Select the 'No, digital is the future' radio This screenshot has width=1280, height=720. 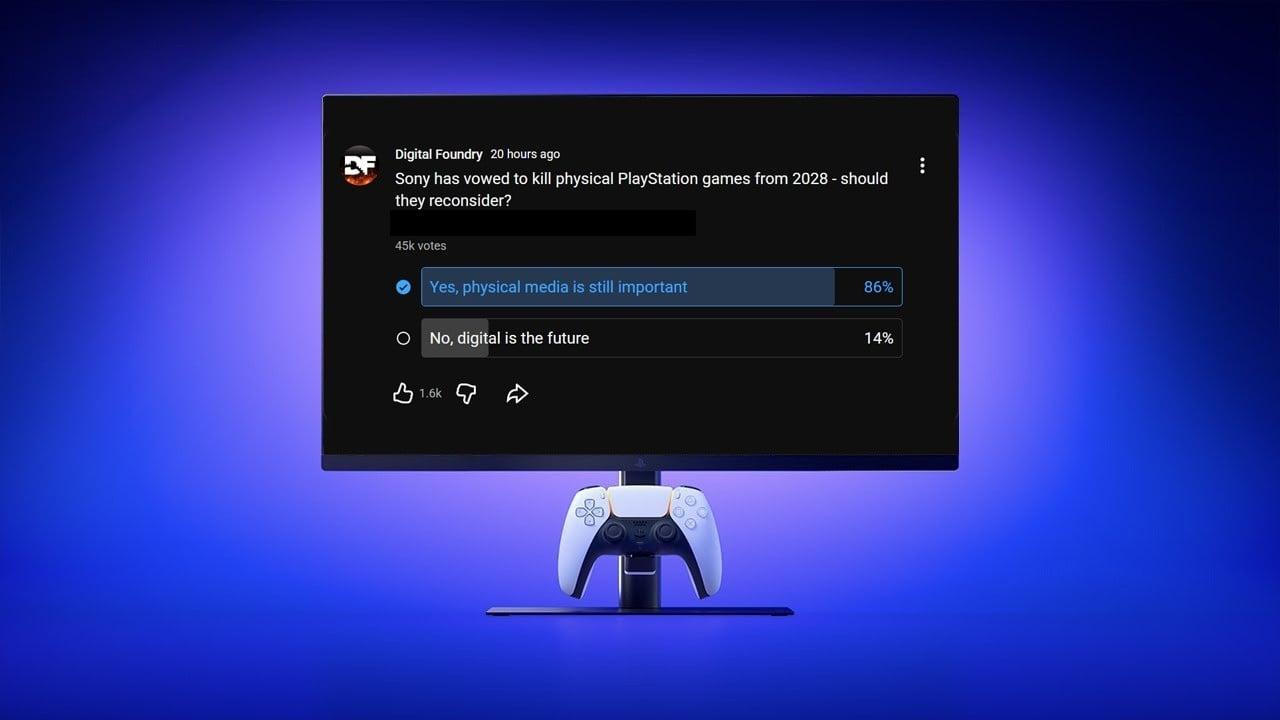(403, 338)
